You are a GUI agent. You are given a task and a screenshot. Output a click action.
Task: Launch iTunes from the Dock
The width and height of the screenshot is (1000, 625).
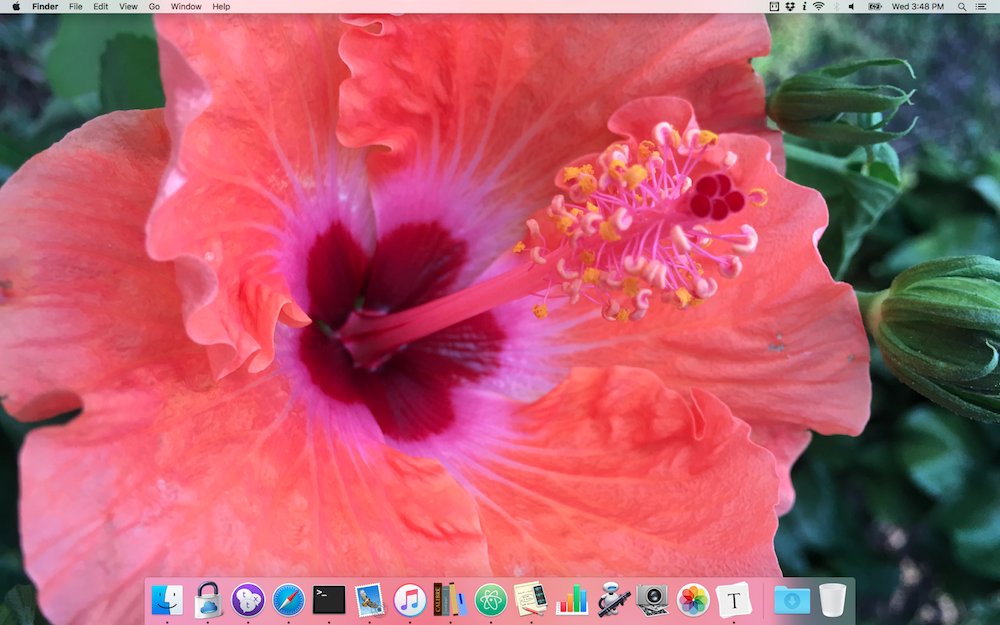click(x=409, y=600)
